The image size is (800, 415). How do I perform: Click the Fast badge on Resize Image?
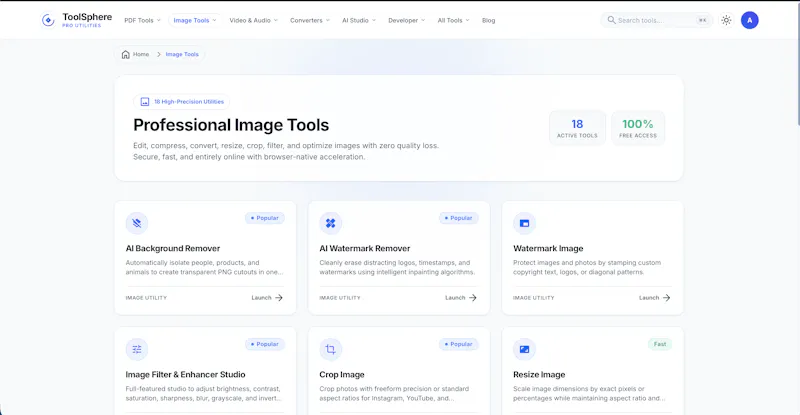[x=660, y=344]
